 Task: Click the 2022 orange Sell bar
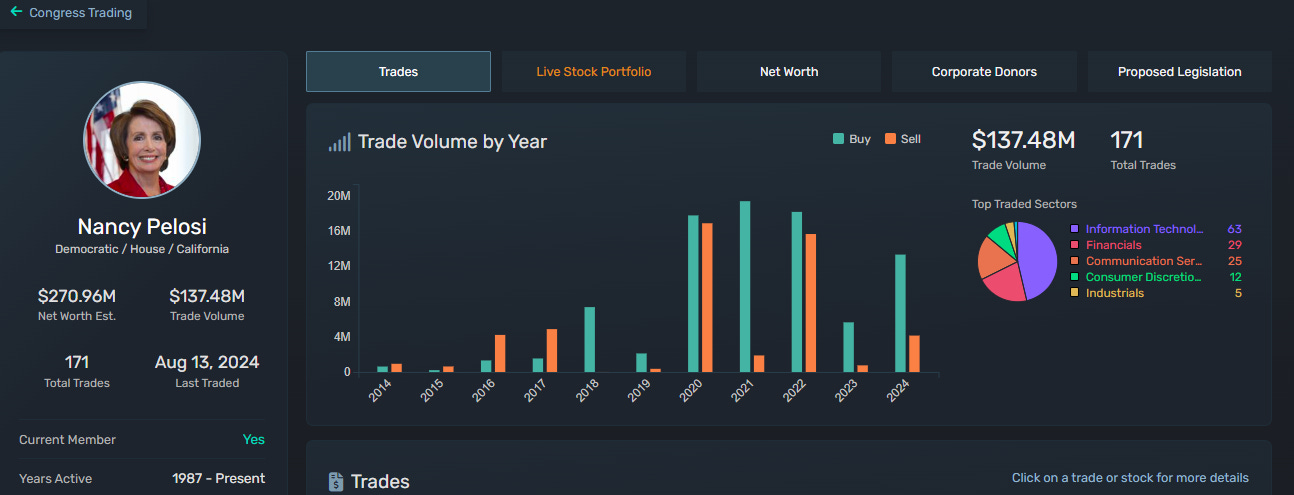[811, 304]
